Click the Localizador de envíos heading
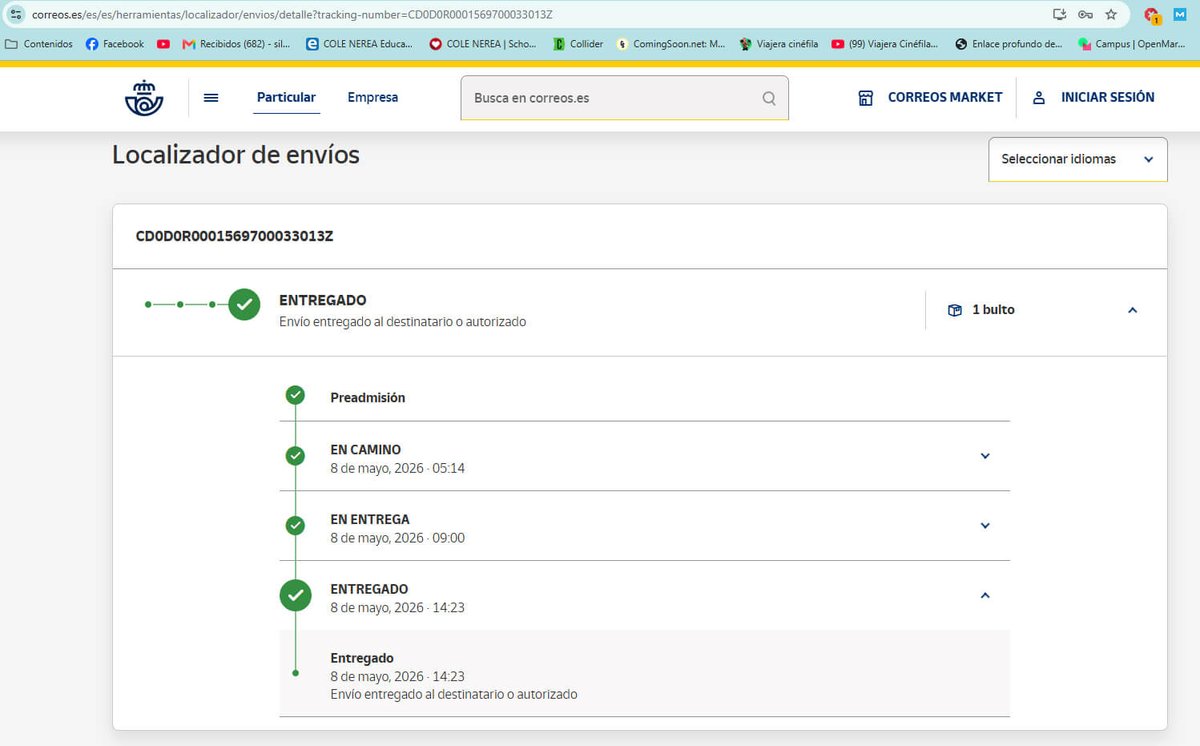1200x746 pixels. 236,155
